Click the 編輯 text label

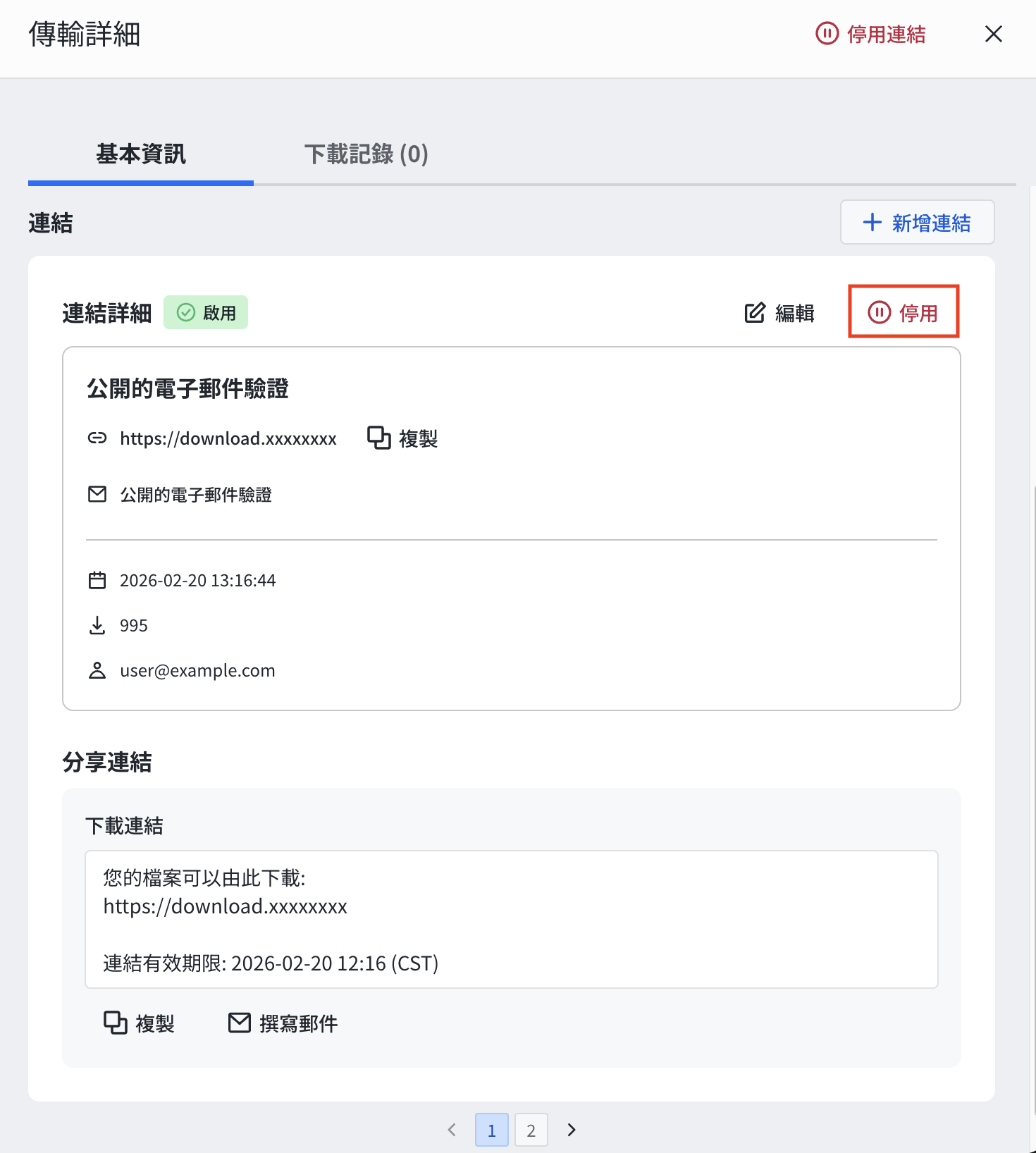795,313
